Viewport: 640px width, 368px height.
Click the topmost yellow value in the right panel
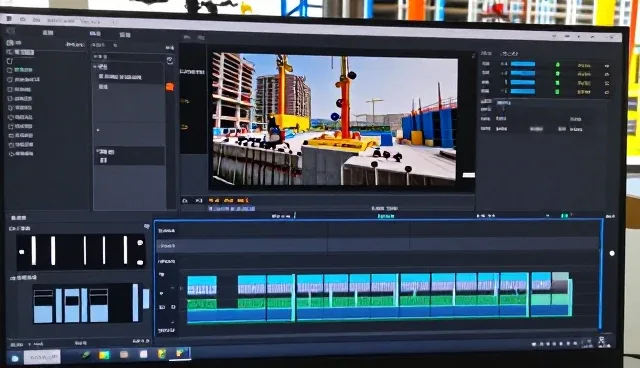584,65
